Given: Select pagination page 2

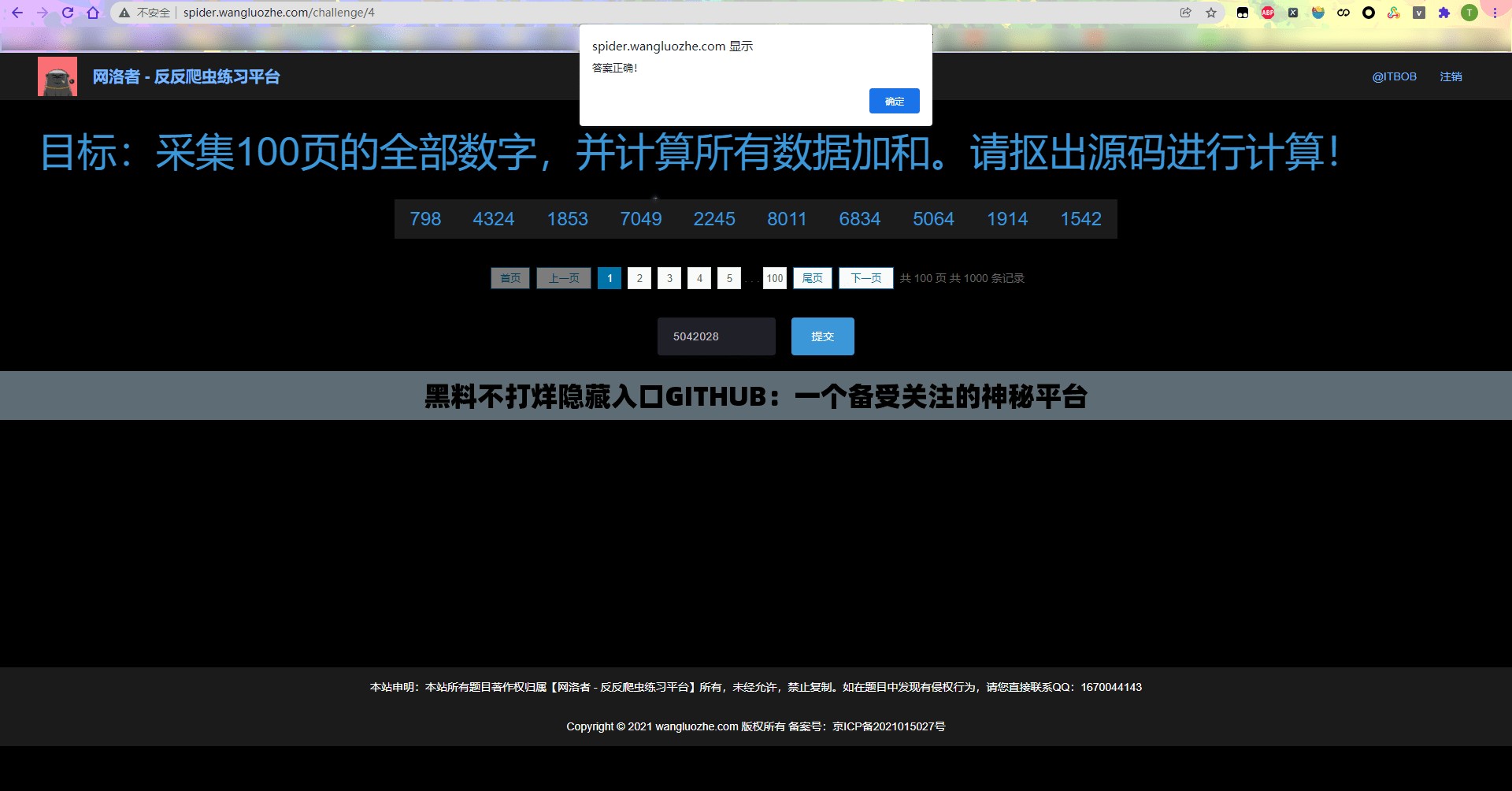Looking at the screenshot, I should point(639,278).
